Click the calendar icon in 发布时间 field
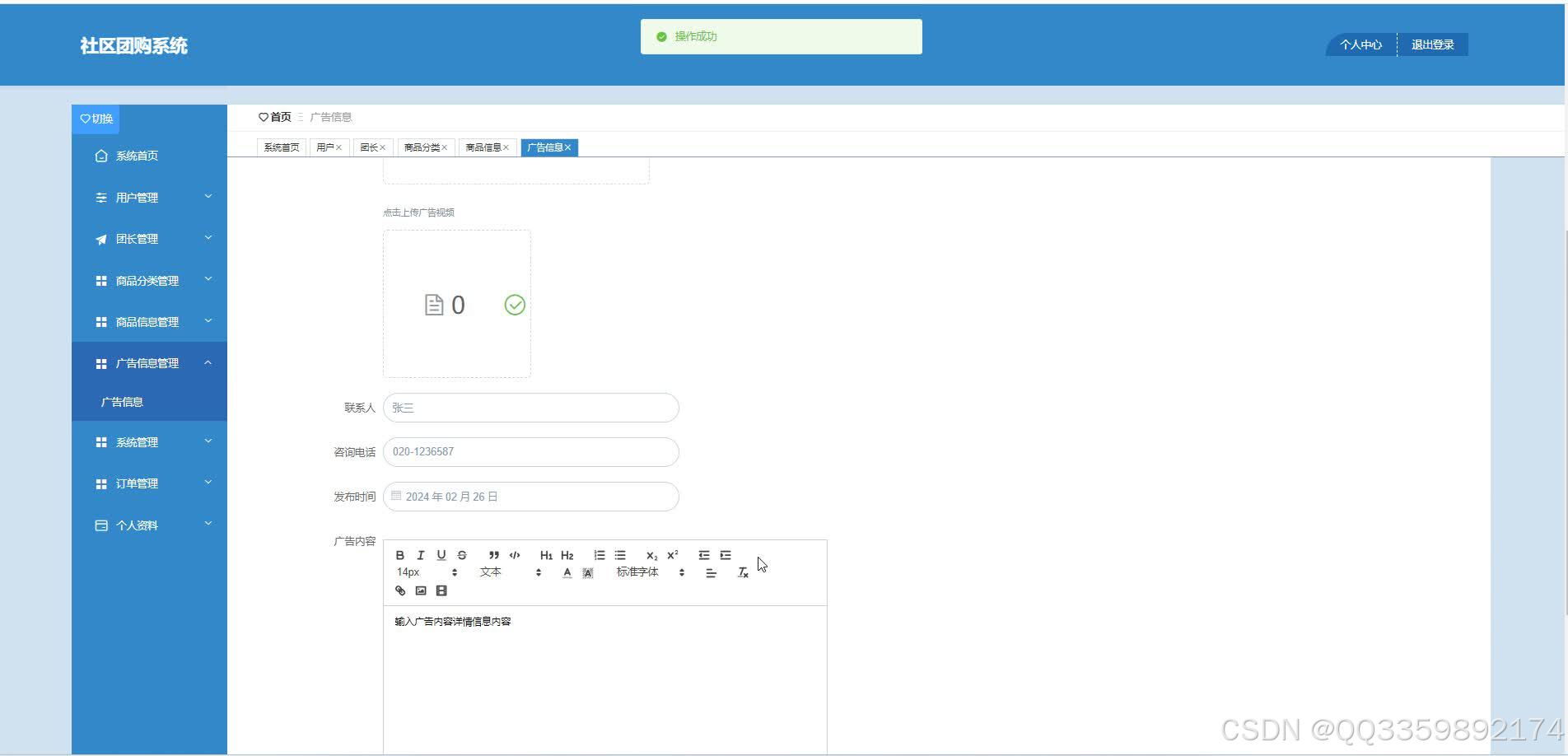 396,496
